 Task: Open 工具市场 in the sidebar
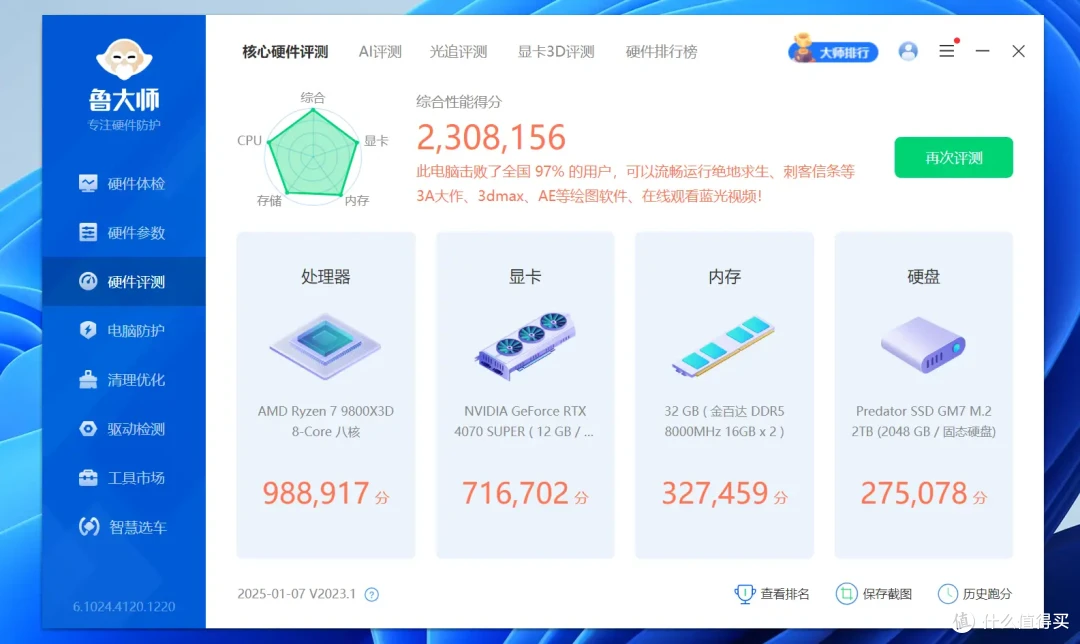(124, 478)
